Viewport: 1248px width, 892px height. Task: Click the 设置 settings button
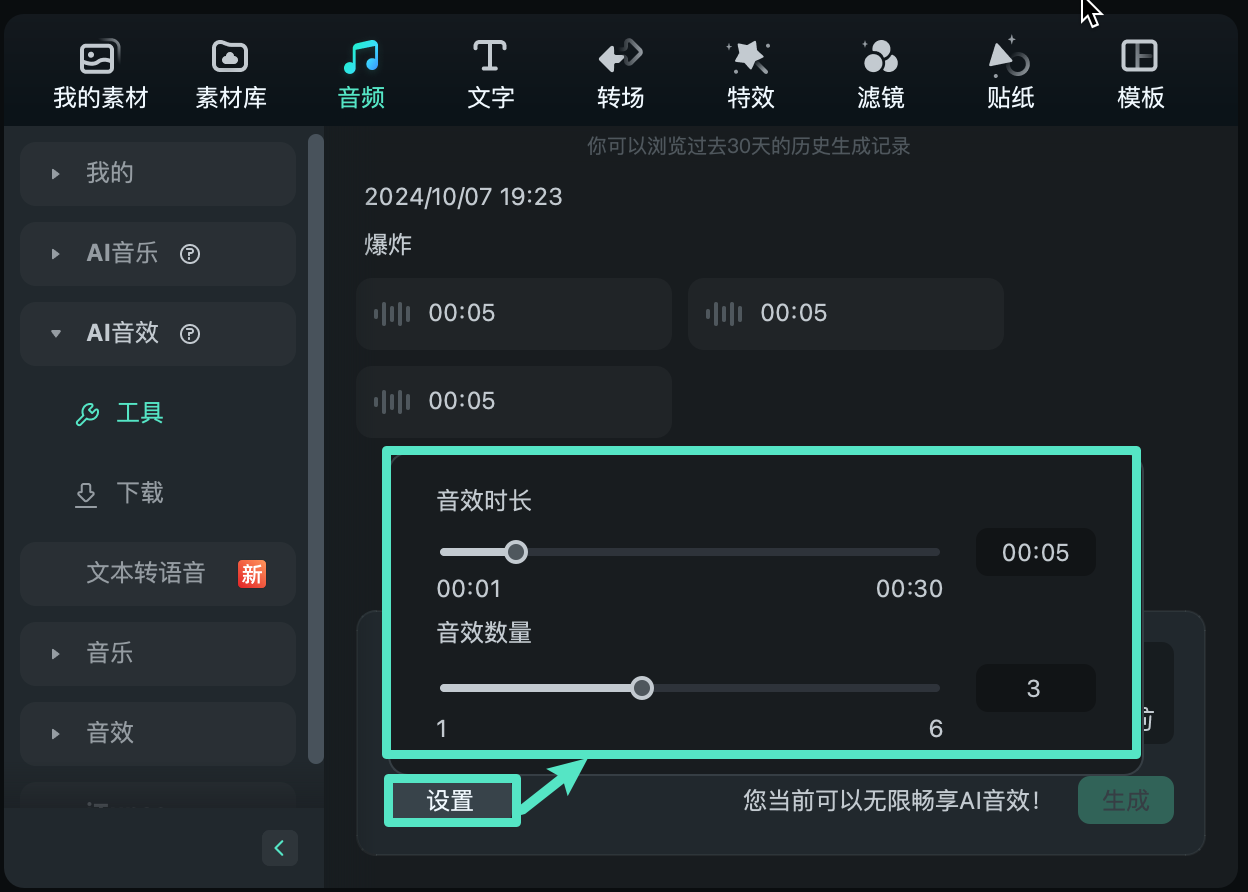451,800
